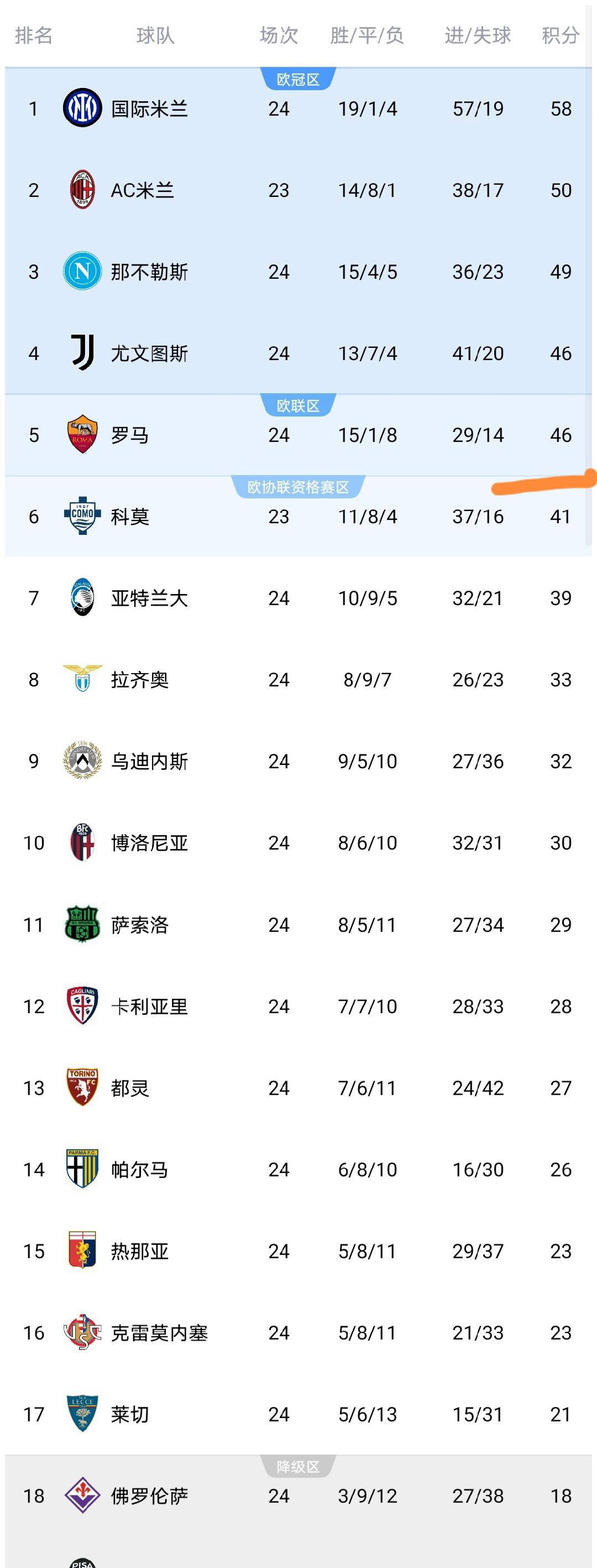Open team name 国际米兰
This screenshot has height=1568, width=597.
coord(149,109)
